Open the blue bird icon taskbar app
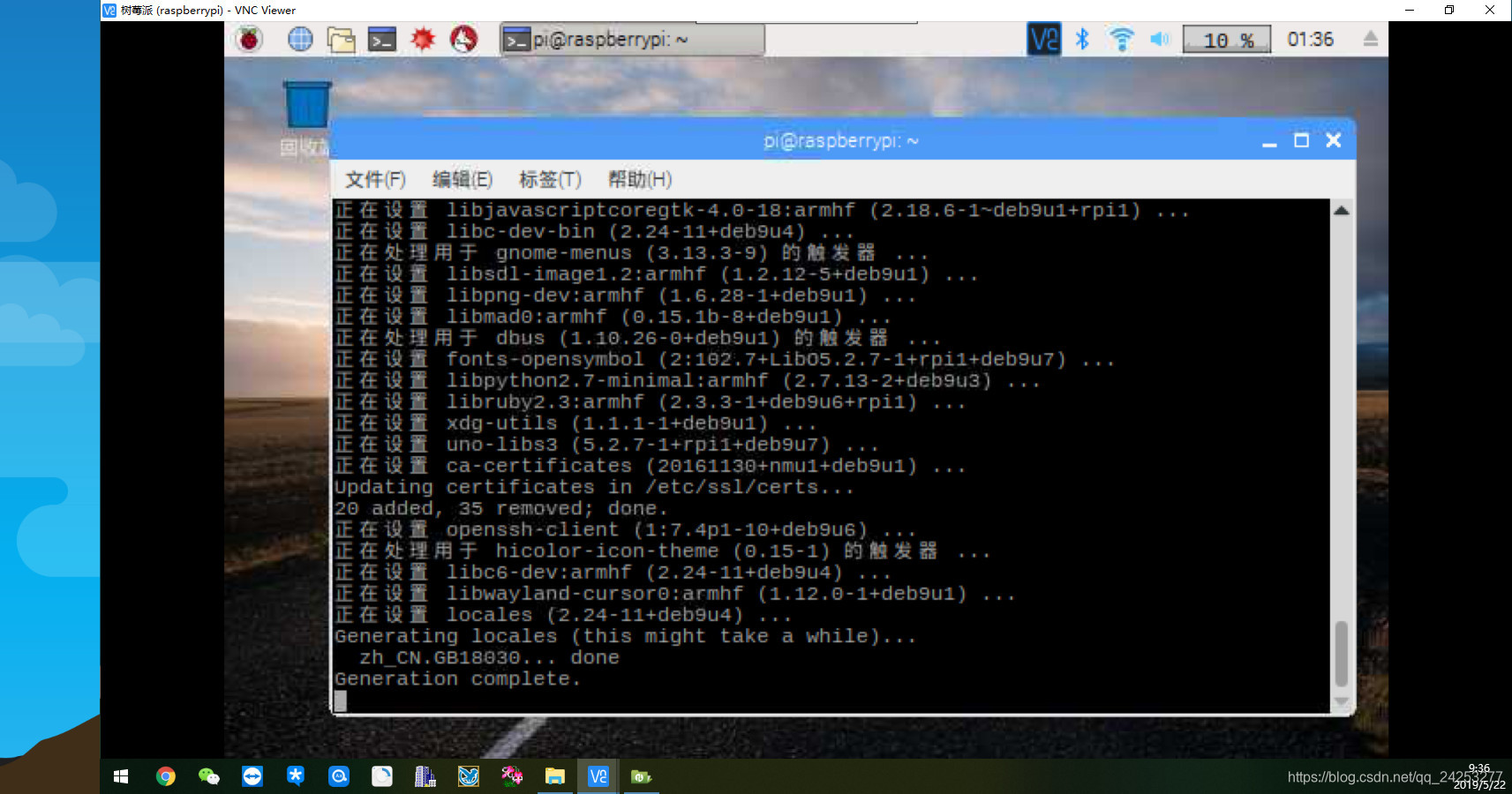Viewport: 1512px width, 794px height. tap(469, 776)
